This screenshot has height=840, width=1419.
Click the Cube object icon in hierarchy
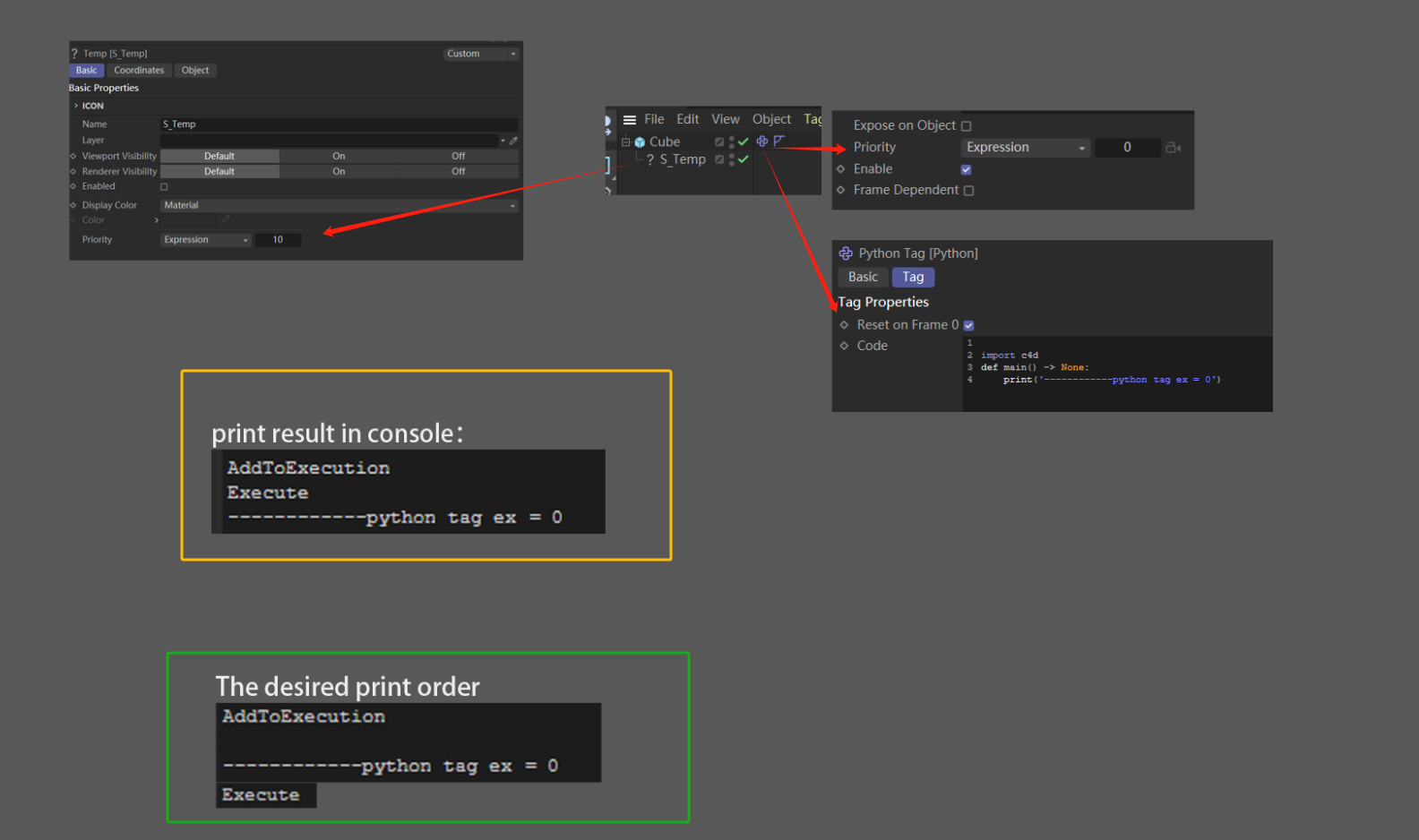point(640,142)
